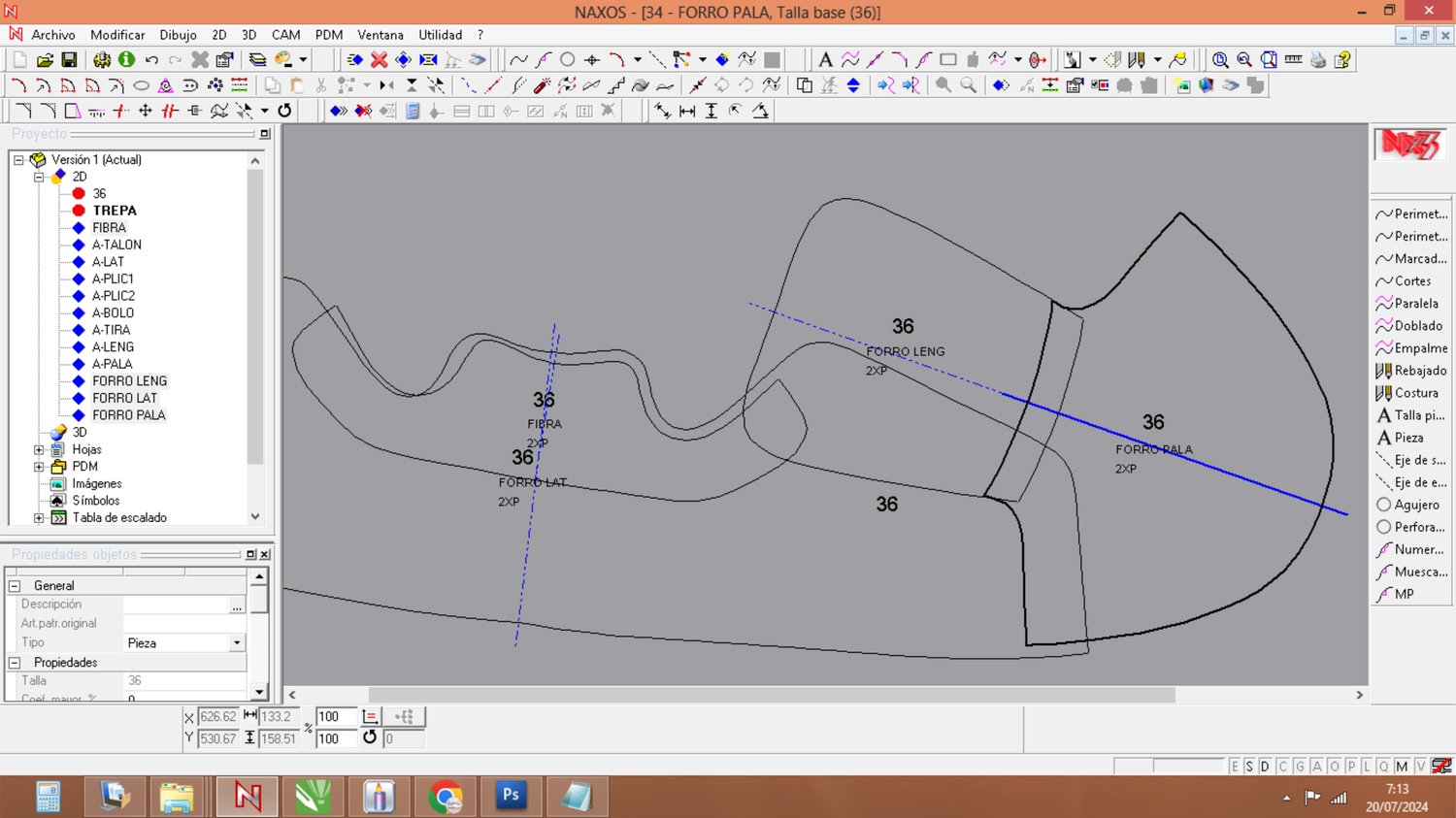The image size is (1456, 818).
Task: Click the color palette icon
Action: (283, 60)
